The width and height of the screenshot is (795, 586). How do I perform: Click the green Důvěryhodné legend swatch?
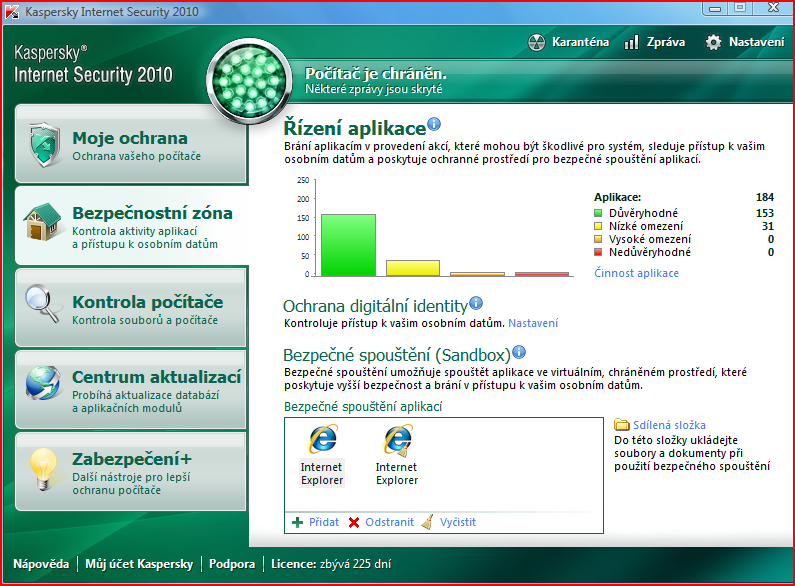coord(598,213)
